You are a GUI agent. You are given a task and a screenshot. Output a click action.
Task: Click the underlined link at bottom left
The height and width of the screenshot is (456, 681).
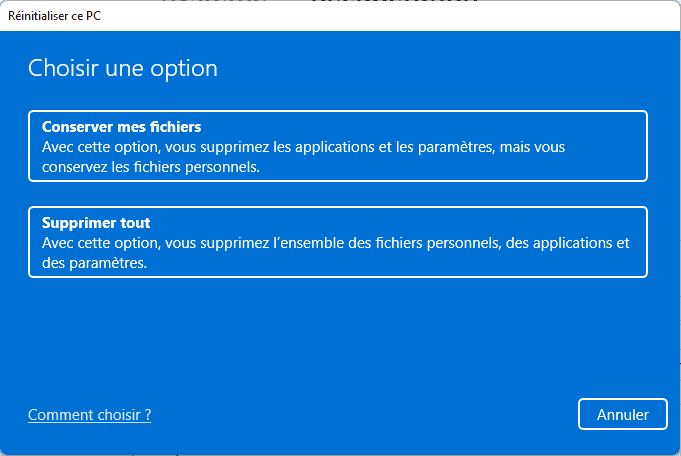(90, 415)
